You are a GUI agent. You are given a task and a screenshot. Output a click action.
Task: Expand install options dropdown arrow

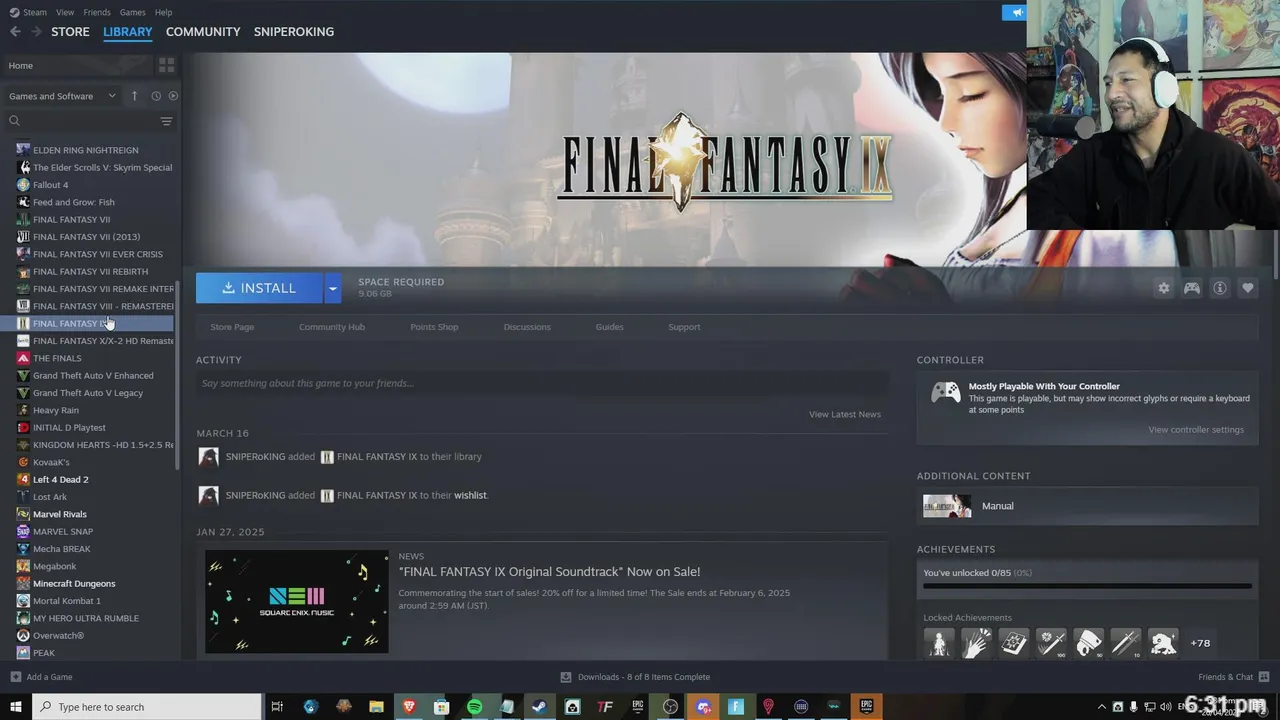pyautogui.click(x=333, y=288)
